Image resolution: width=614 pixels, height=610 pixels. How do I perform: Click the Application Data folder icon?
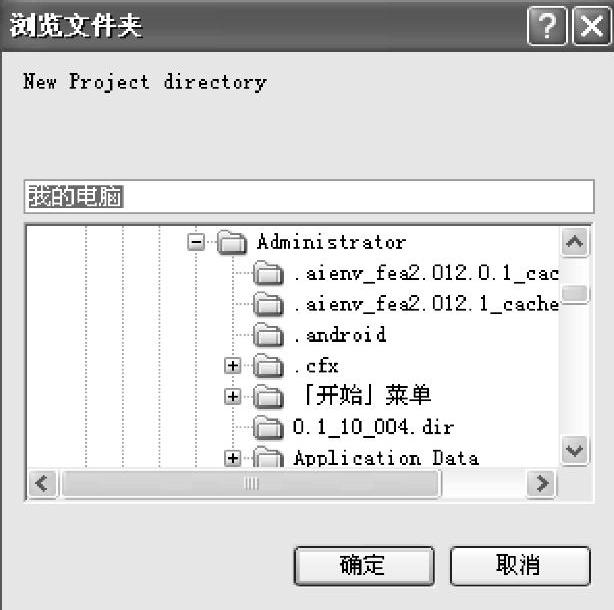(x=268, y=458)
